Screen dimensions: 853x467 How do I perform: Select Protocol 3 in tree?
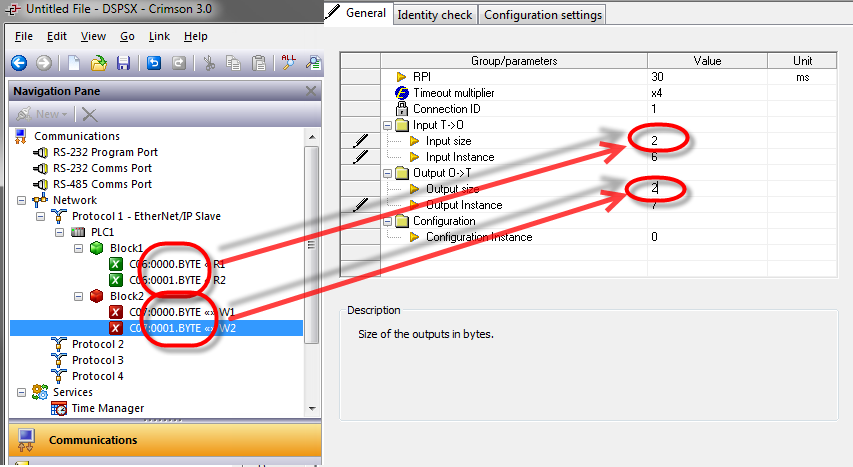[98, 360]
